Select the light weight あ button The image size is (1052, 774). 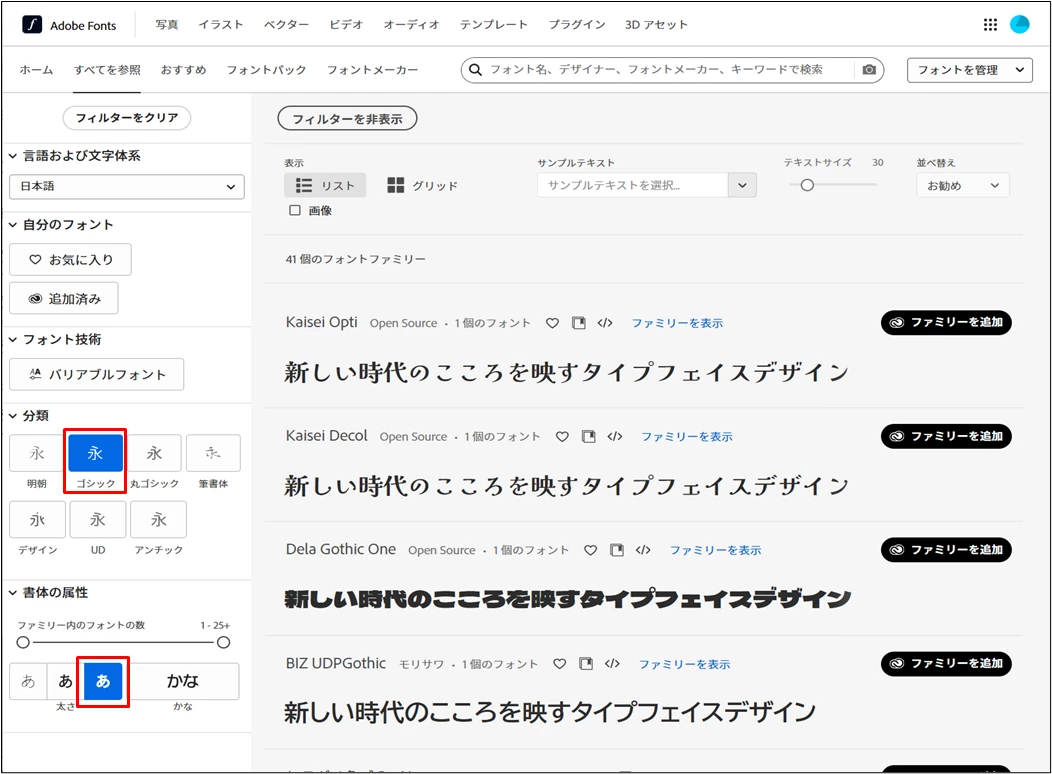pos(28,681)
